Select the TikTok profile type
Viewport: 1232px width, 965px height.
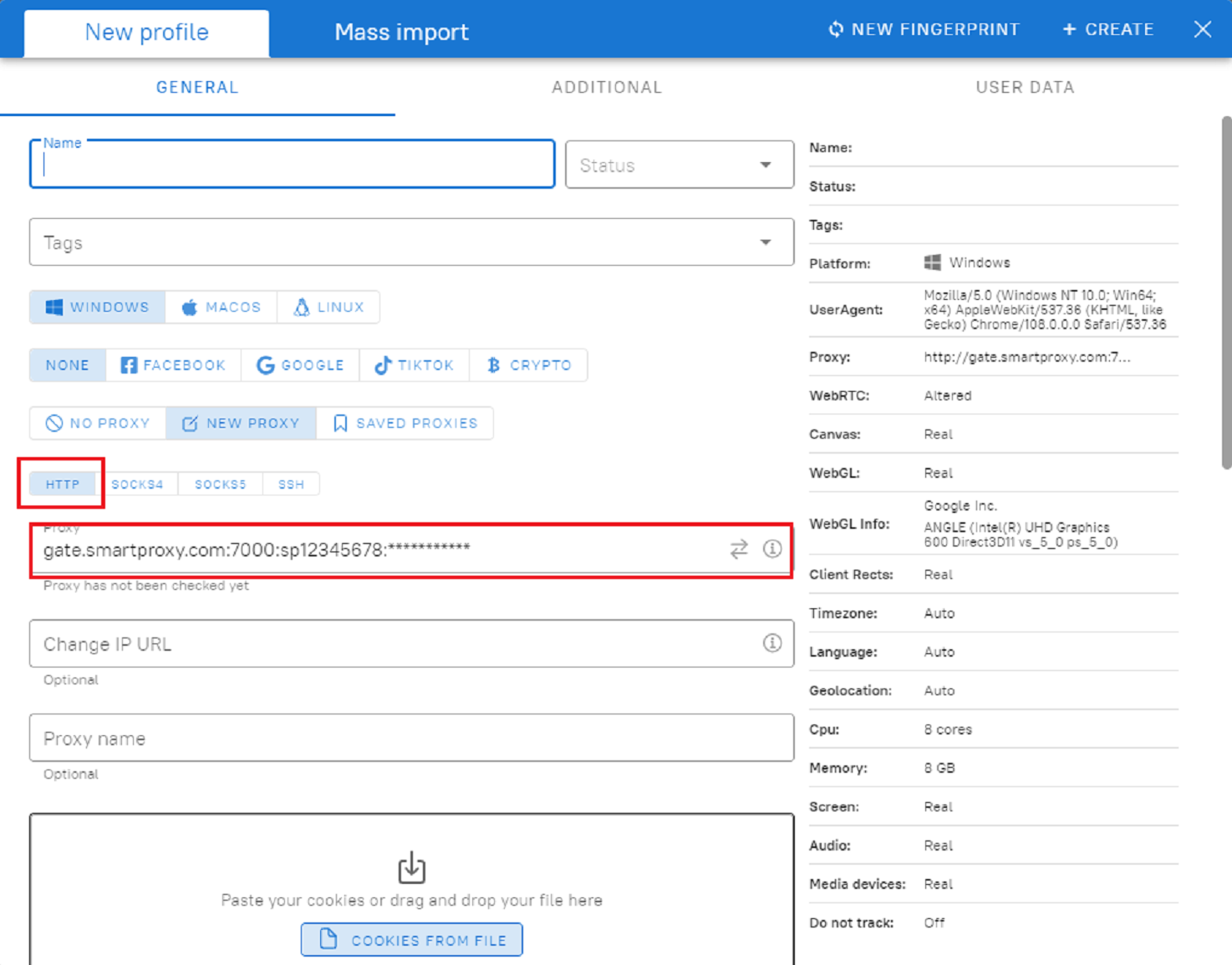pos(415,365)
